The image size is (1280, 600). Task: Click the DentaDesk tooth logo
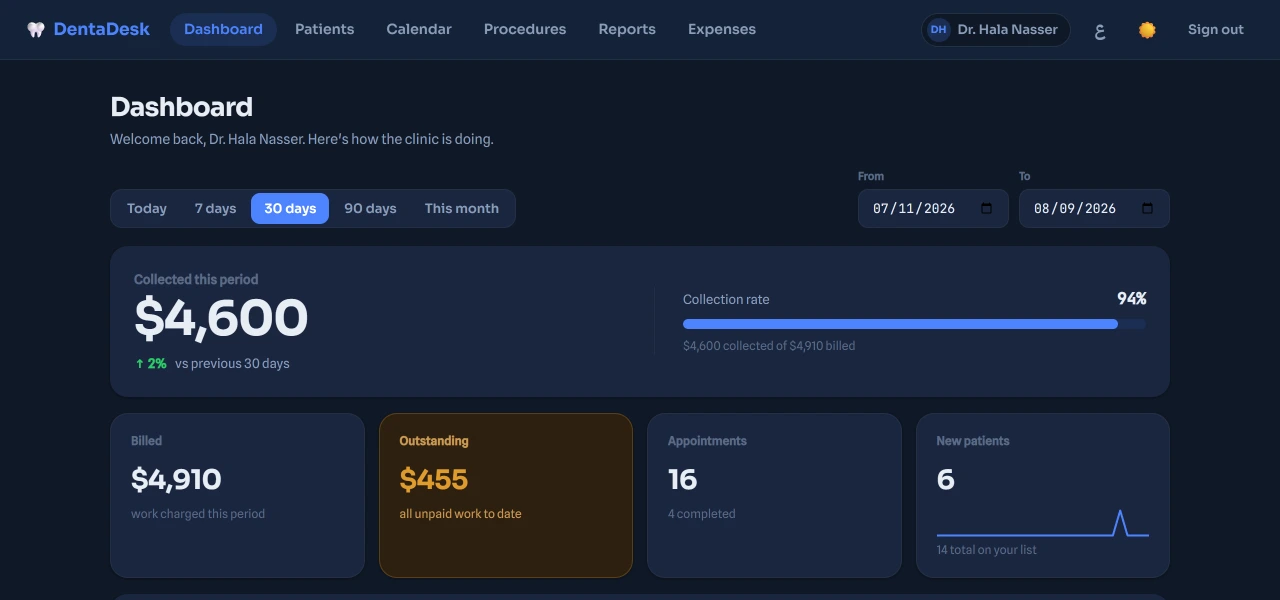36,30
